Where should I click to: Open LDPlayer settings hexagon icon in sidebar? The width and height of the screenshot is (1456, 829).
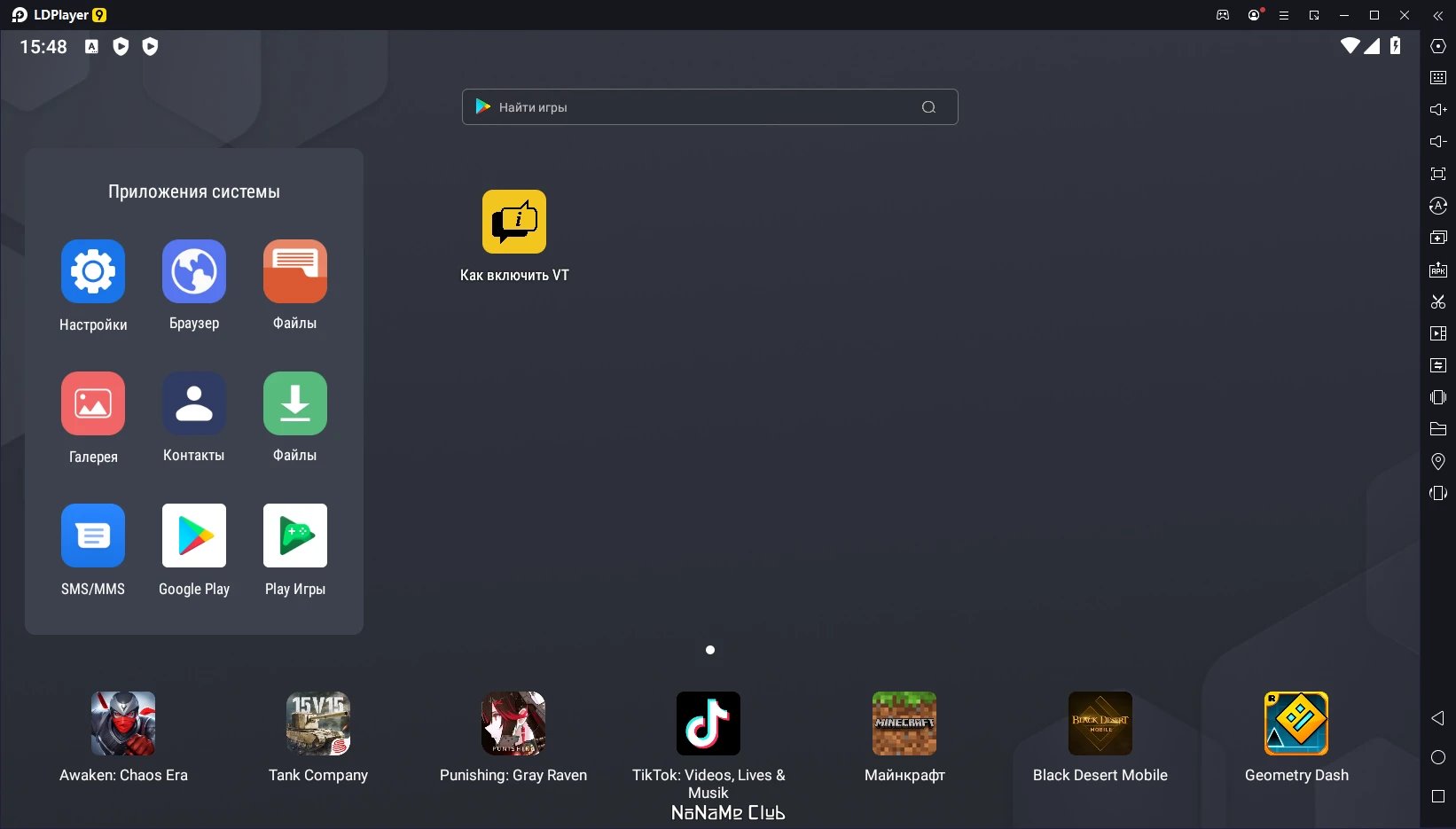tap(1438, 46)
